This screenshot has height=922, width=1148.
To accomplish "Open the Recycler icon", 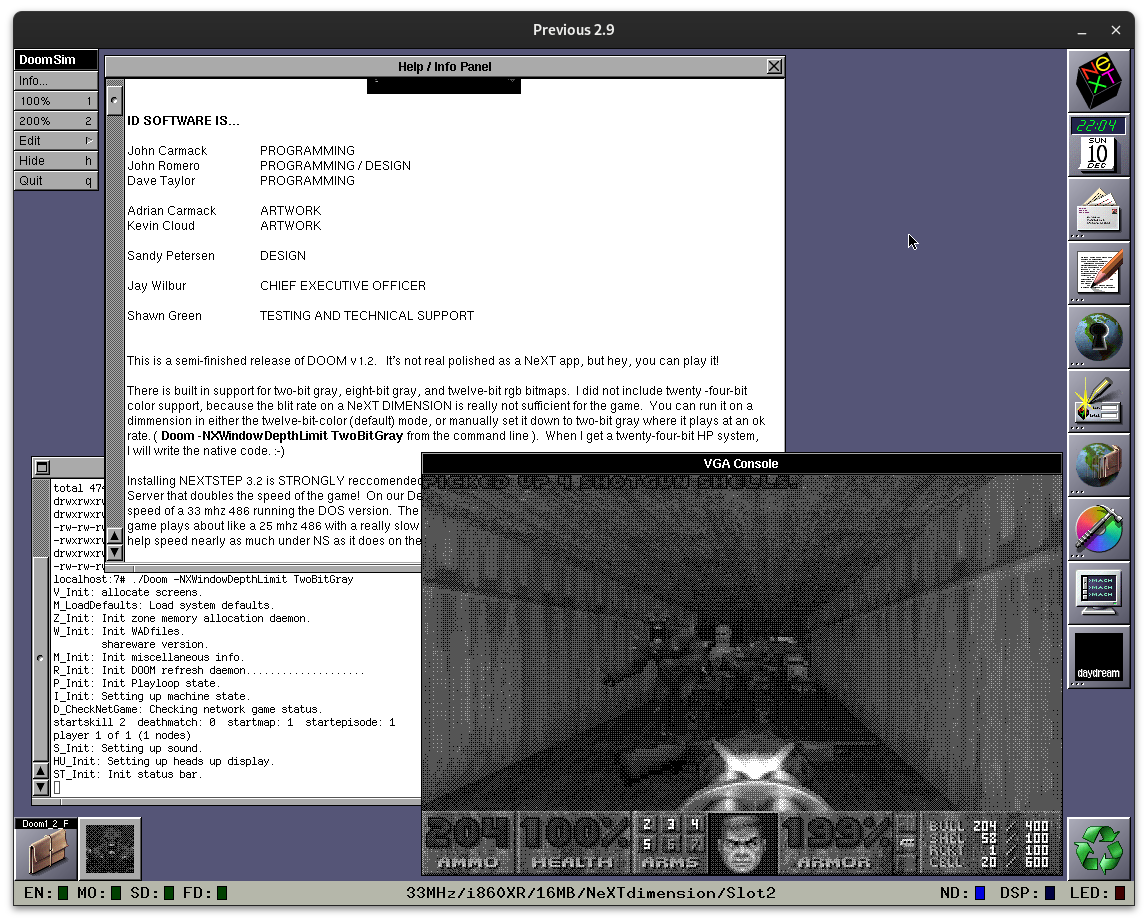I will click(1099, 849).
